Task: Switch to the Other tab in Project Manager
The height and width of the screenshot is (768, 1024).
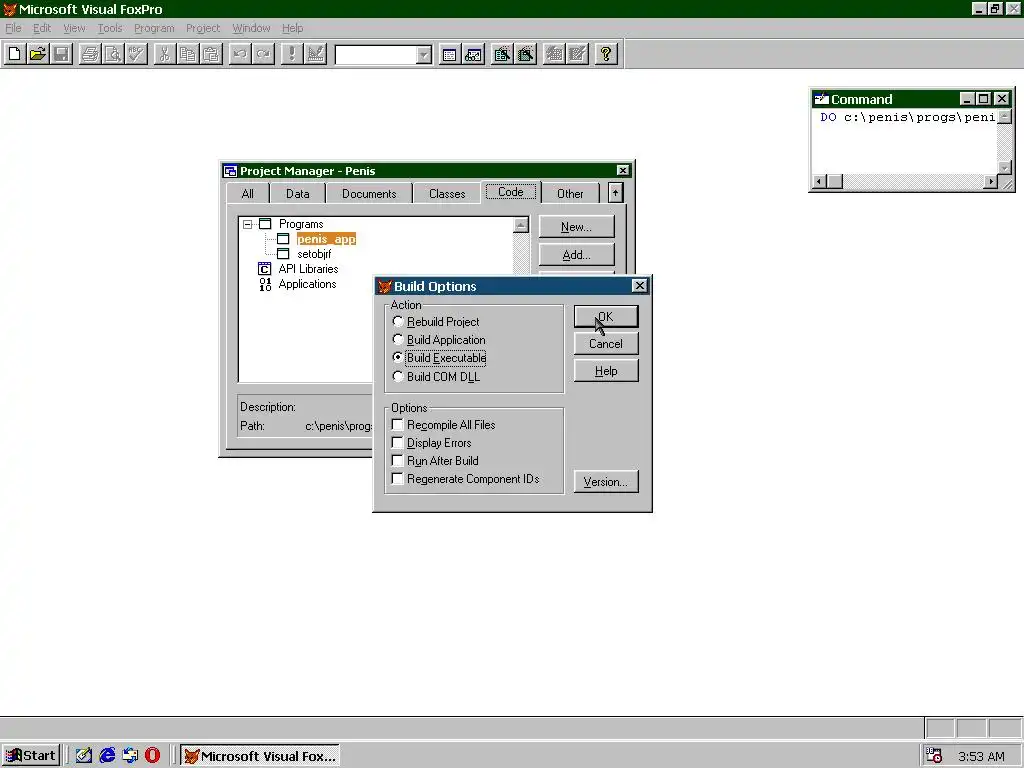Action: (x=570, y=194)
